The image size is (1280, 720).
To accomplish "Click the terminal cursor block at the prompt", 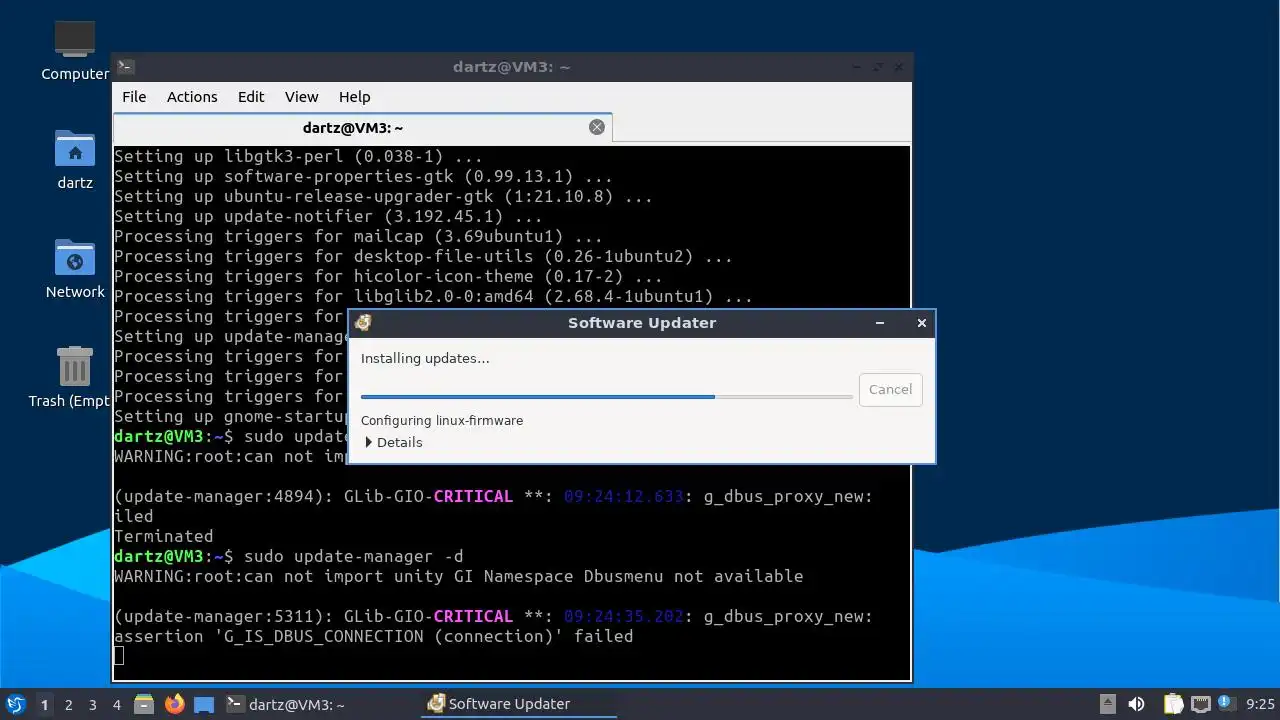I will point(119,656).
